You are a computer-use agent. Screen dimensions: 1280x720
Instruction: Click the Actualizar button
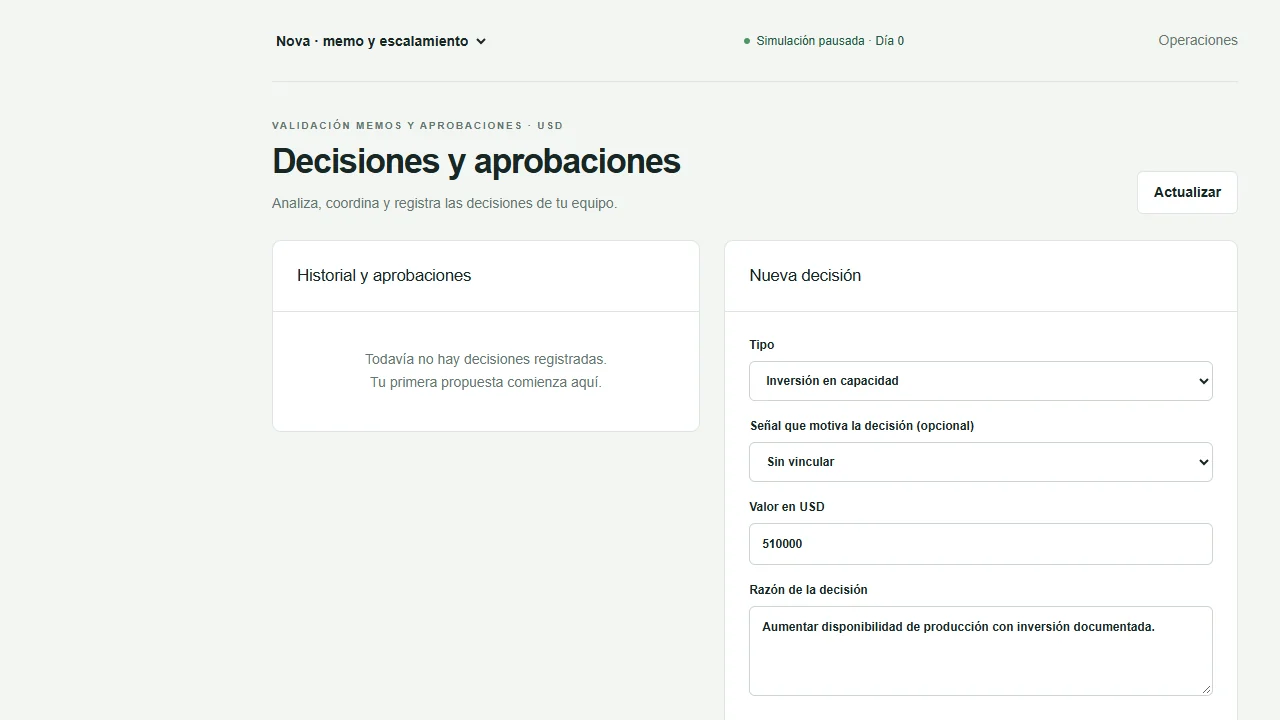point(1187,192)
